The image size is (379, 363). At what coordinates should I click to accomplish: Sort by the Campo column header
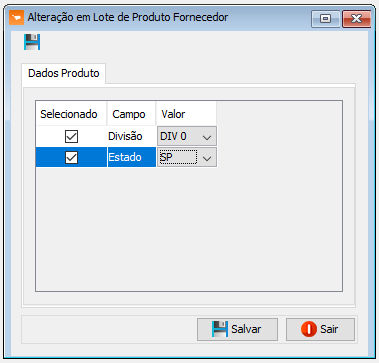(131, 114)
